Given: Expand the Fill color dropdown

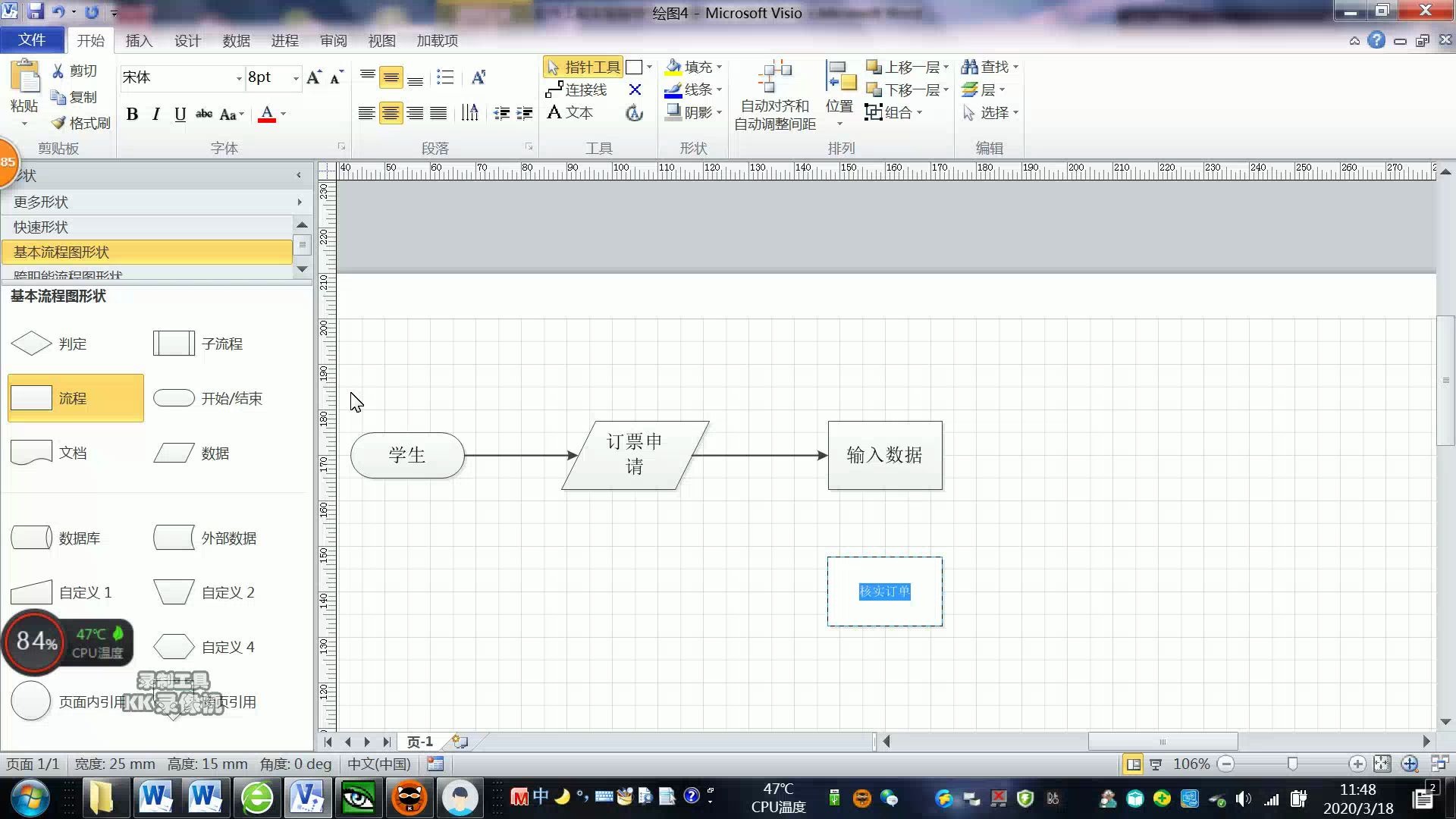Looking at the screenshot, I should point(719,67).
